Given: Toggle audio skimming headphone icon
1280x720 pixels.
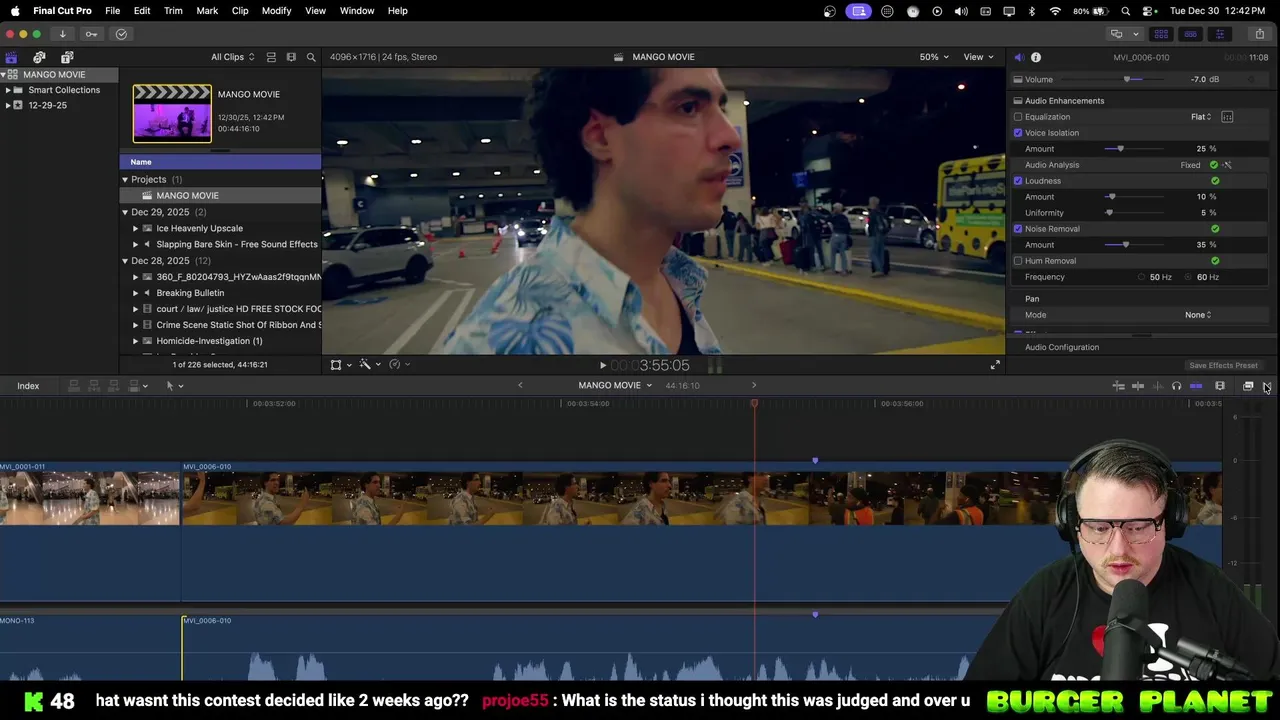Looking at the screenshot, I should (x=1176, y=386).
